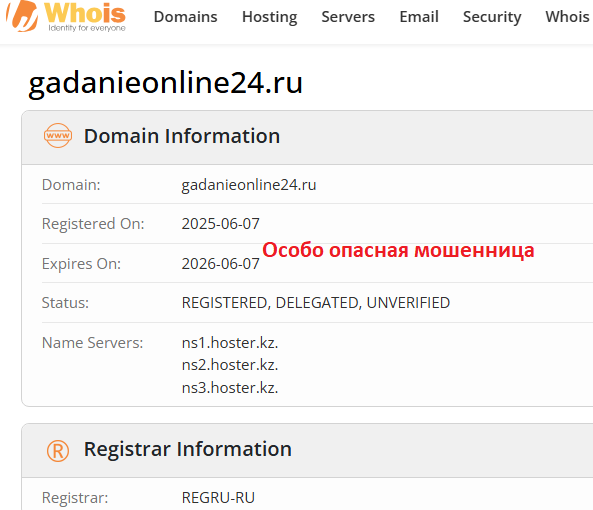Open the Security menu item
This screenshot has height=510, width=593.
[492, 17]
